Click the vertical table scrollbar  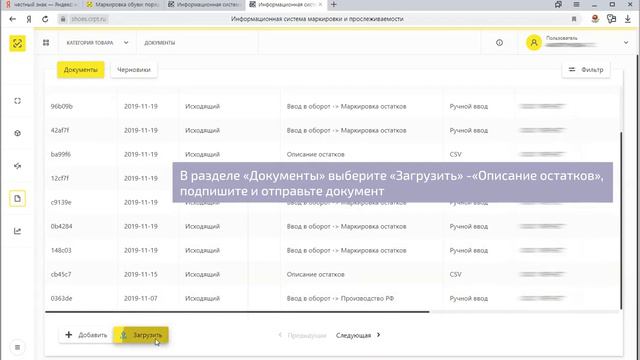[621, 220]
